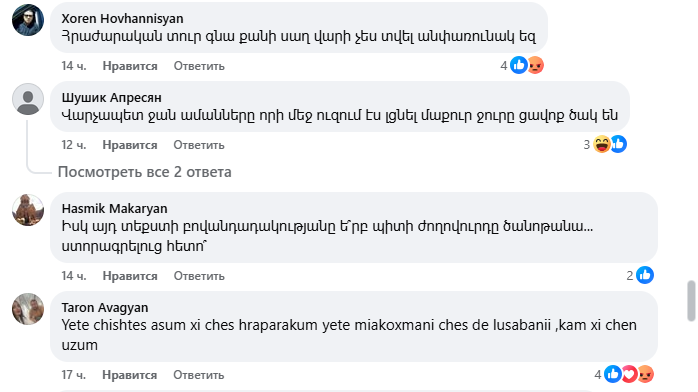The width and height of the screenshot is (698, 392).
Task: Click the page vertical scrollbar thumb
Action: [x=691, y=301]
